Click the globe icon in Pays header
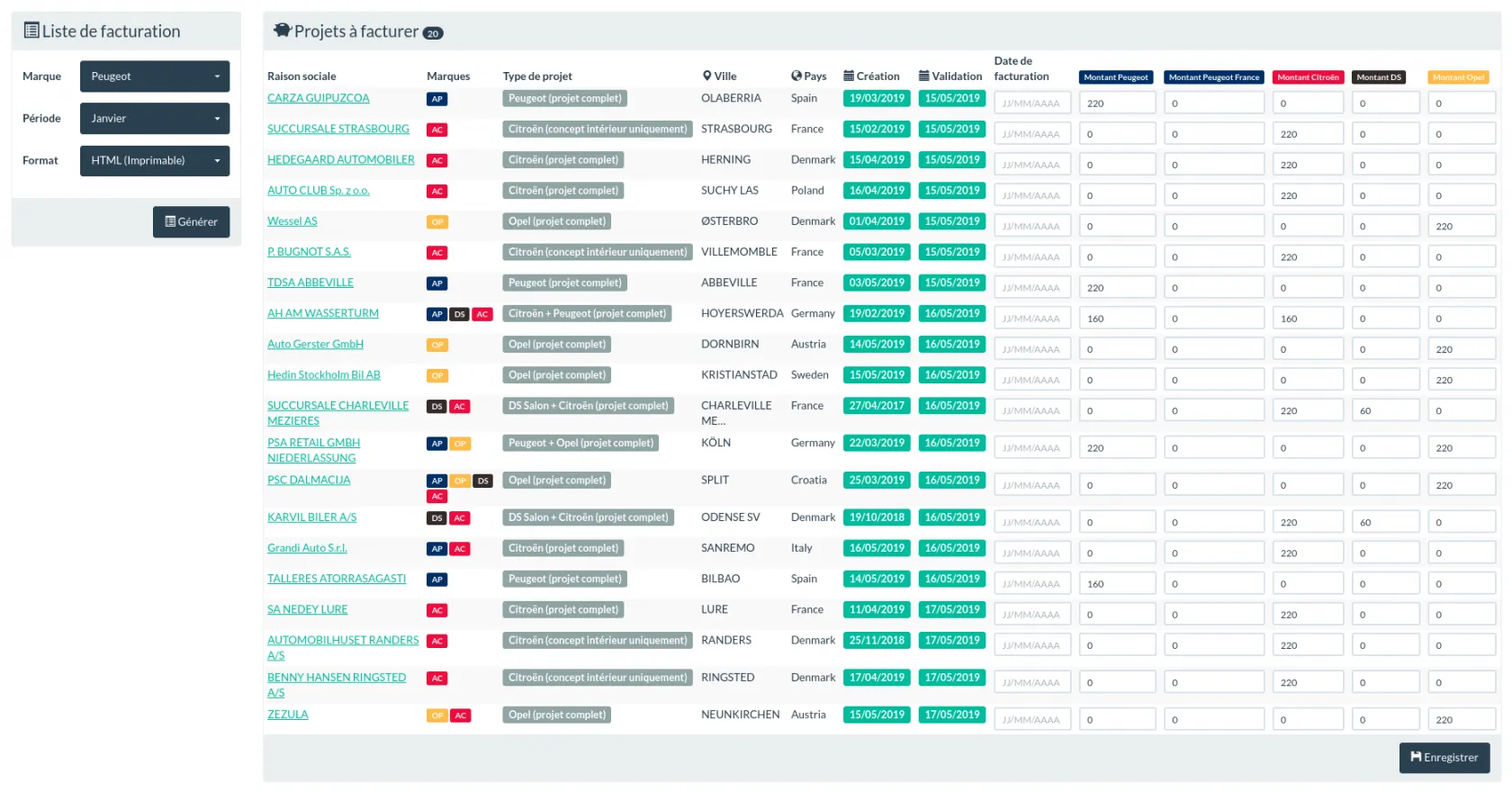Screen dimensions: 1512x792 coord(796,76)
